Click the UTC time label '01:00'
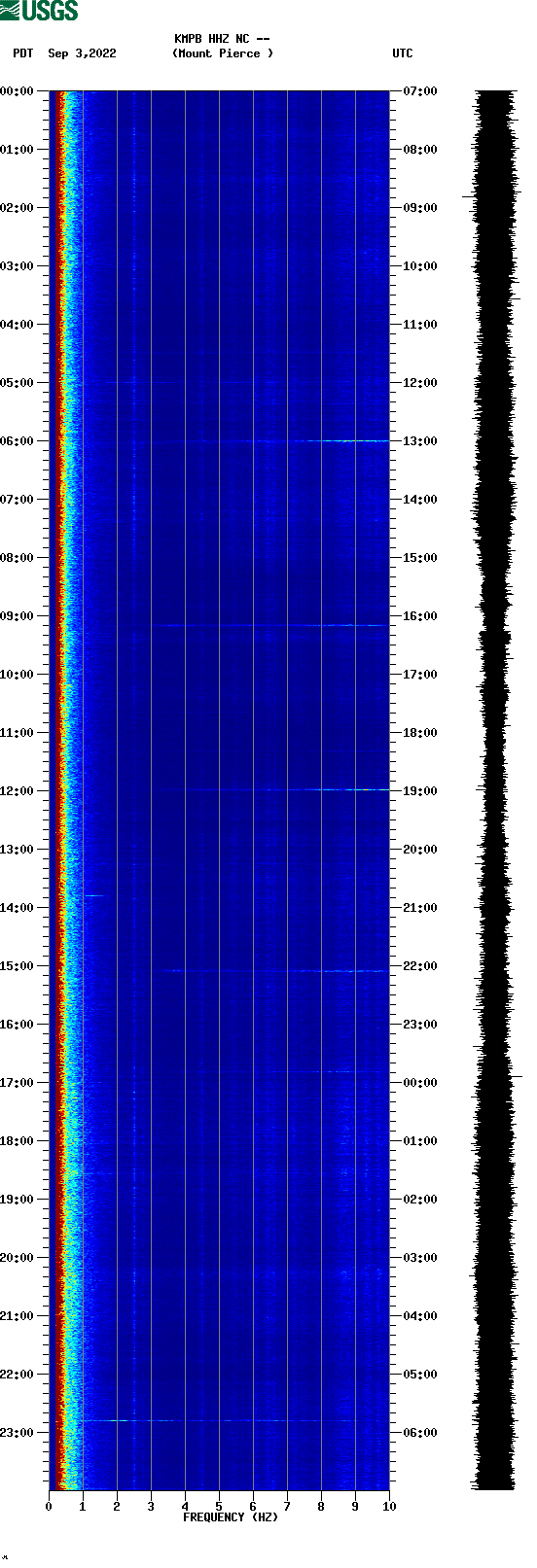Viewport: 537px width, 1568px height. (x=420, y=1141)
